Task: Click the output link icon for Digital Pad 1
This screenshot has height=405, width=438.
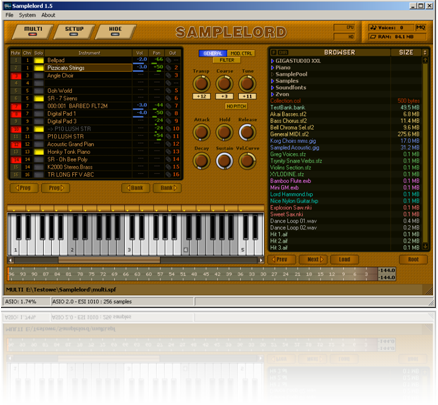Action: pyautogui.click(x=169, y=113)
